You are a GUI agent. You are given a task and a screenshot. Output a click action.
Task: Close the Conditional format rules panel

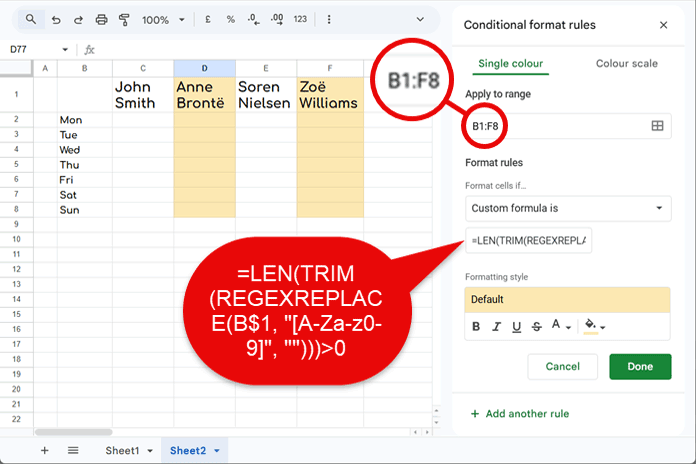(663, 25)
